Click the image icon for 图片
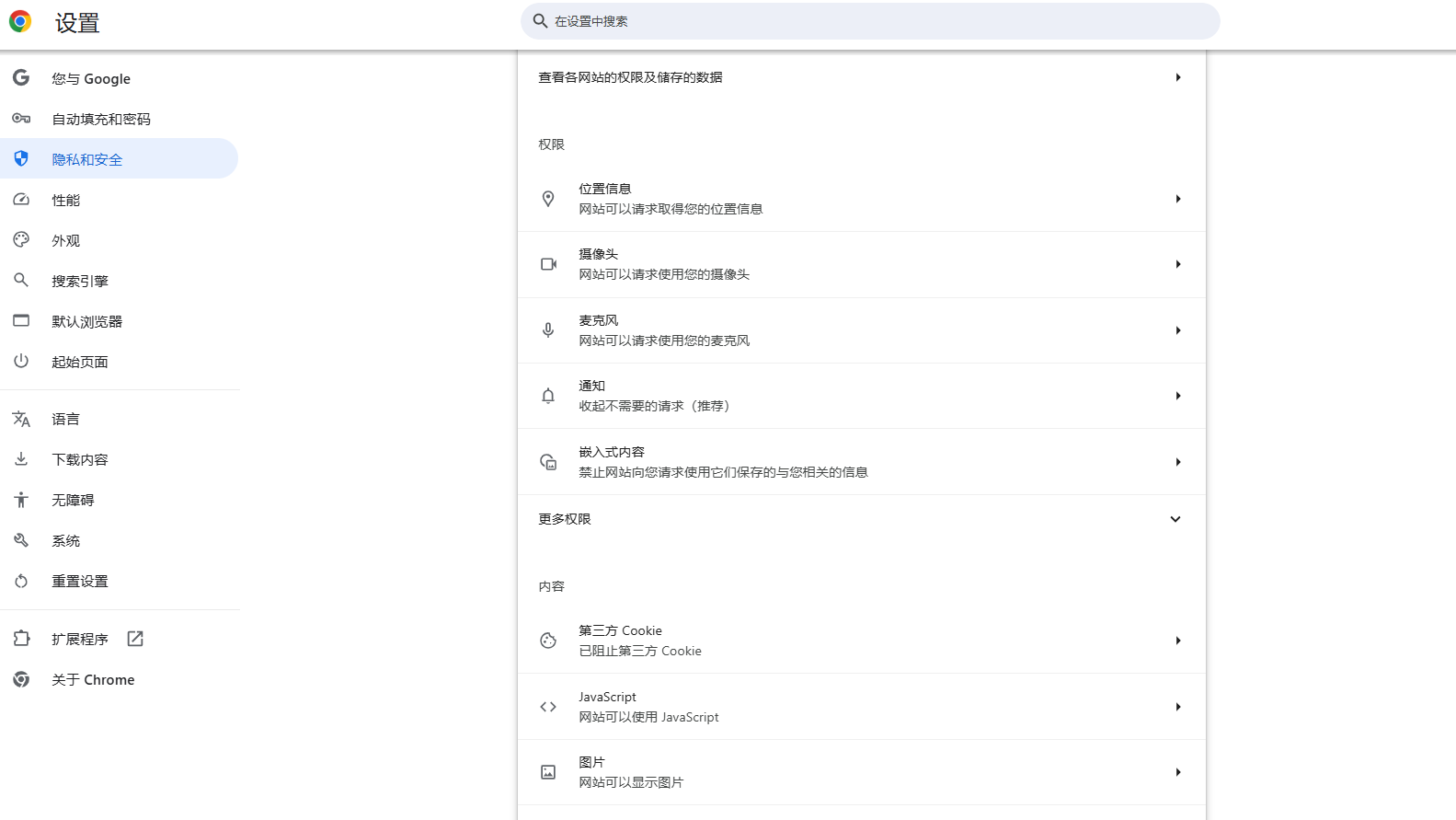Viewport: 1456px width, 820px height. 548,772
